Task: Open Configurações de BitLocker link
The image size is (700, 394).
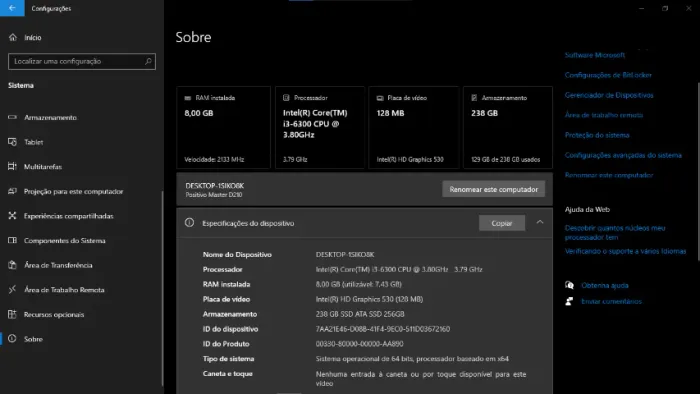Action: 608,75
